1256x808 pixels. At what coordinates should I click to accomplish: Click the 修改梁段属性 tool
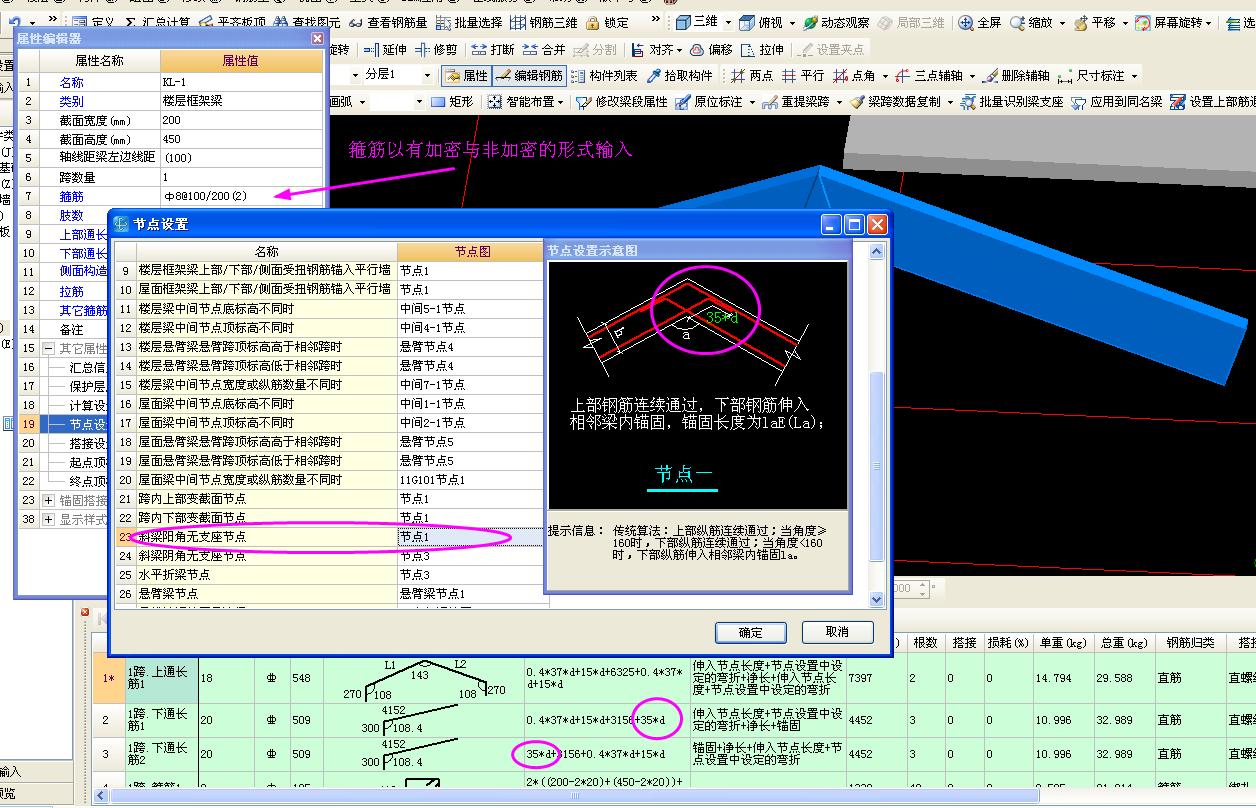click(x=621, y=101)
